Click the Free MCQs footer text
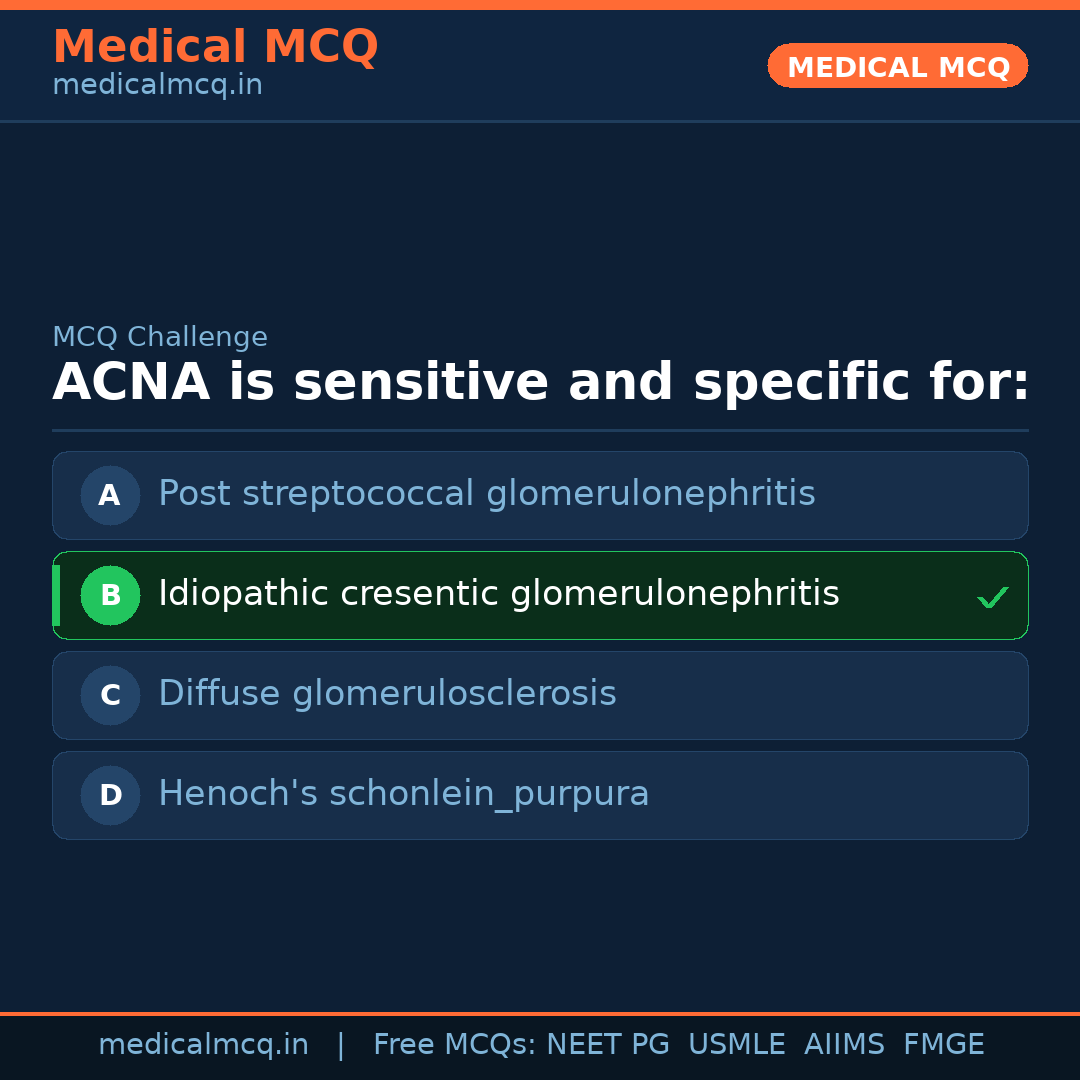 click(x=454, y=1045)
